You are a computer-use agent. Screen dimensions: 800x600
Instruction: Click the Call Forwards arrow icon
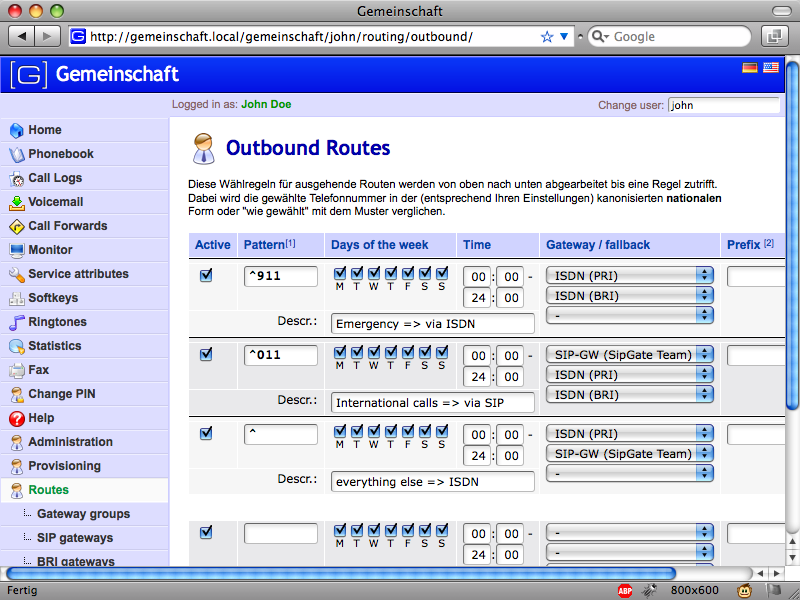click(16, 227)
